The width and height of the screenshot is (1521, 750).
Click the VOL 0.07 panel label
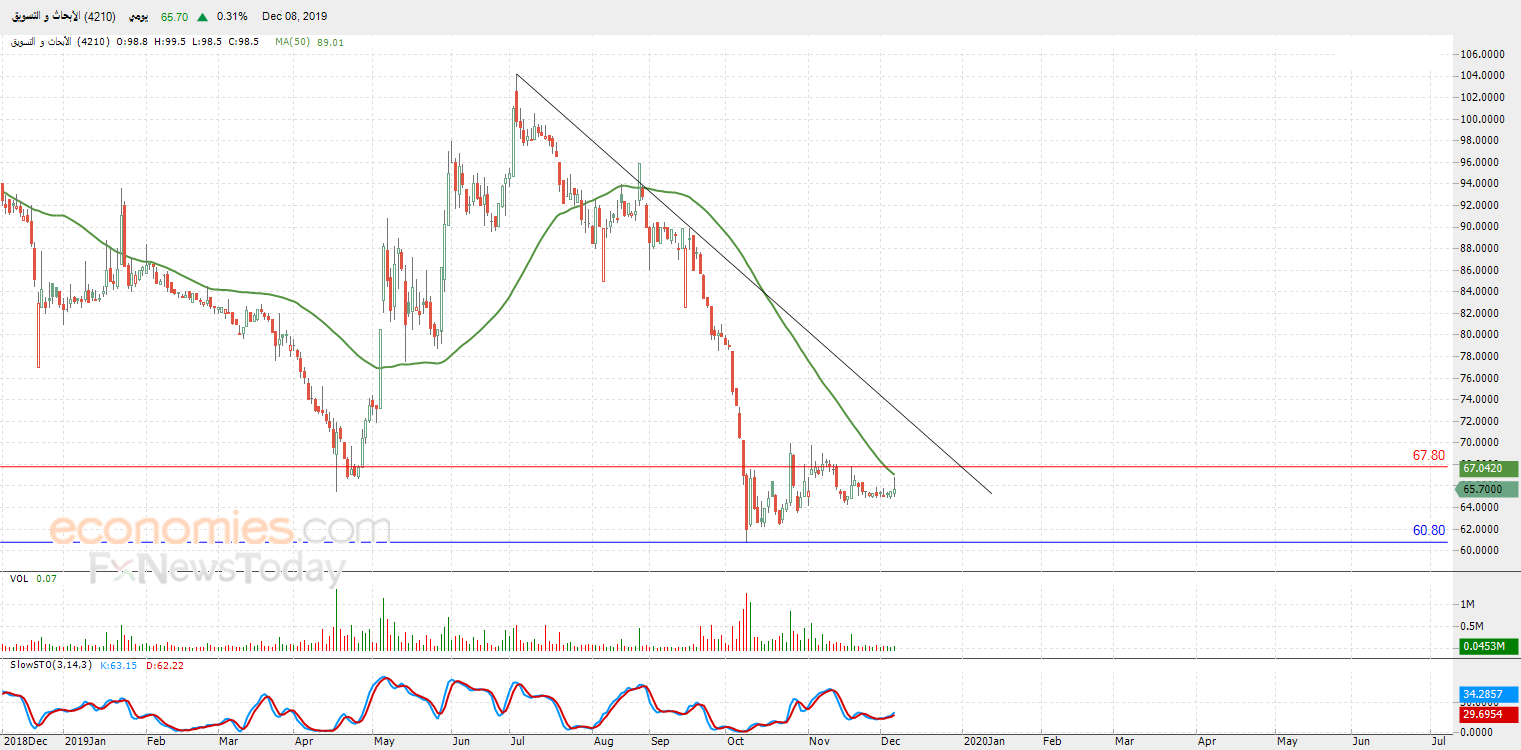32,579
